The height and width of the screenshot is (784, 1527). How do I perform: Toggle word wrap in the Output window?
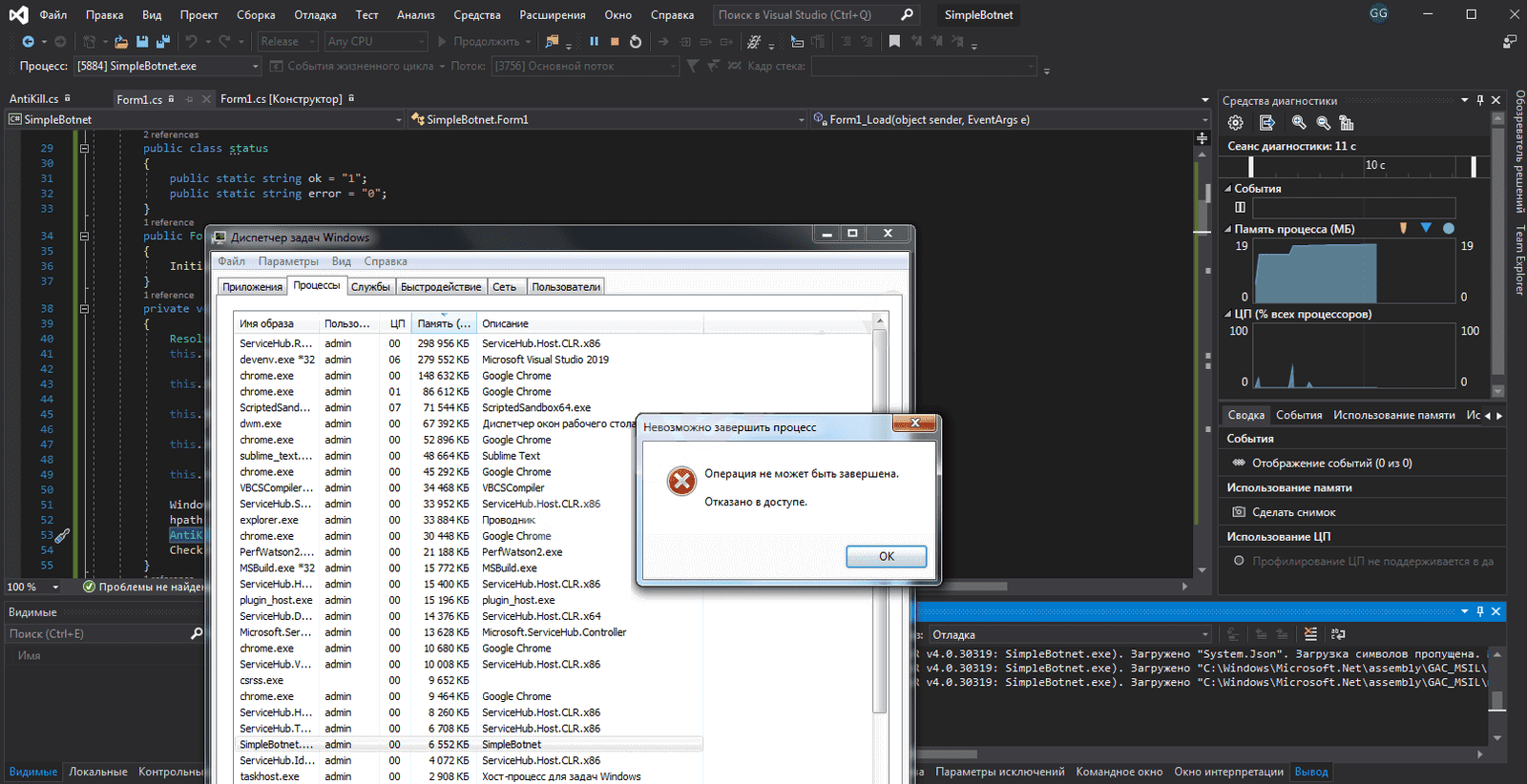(1338, 634)
